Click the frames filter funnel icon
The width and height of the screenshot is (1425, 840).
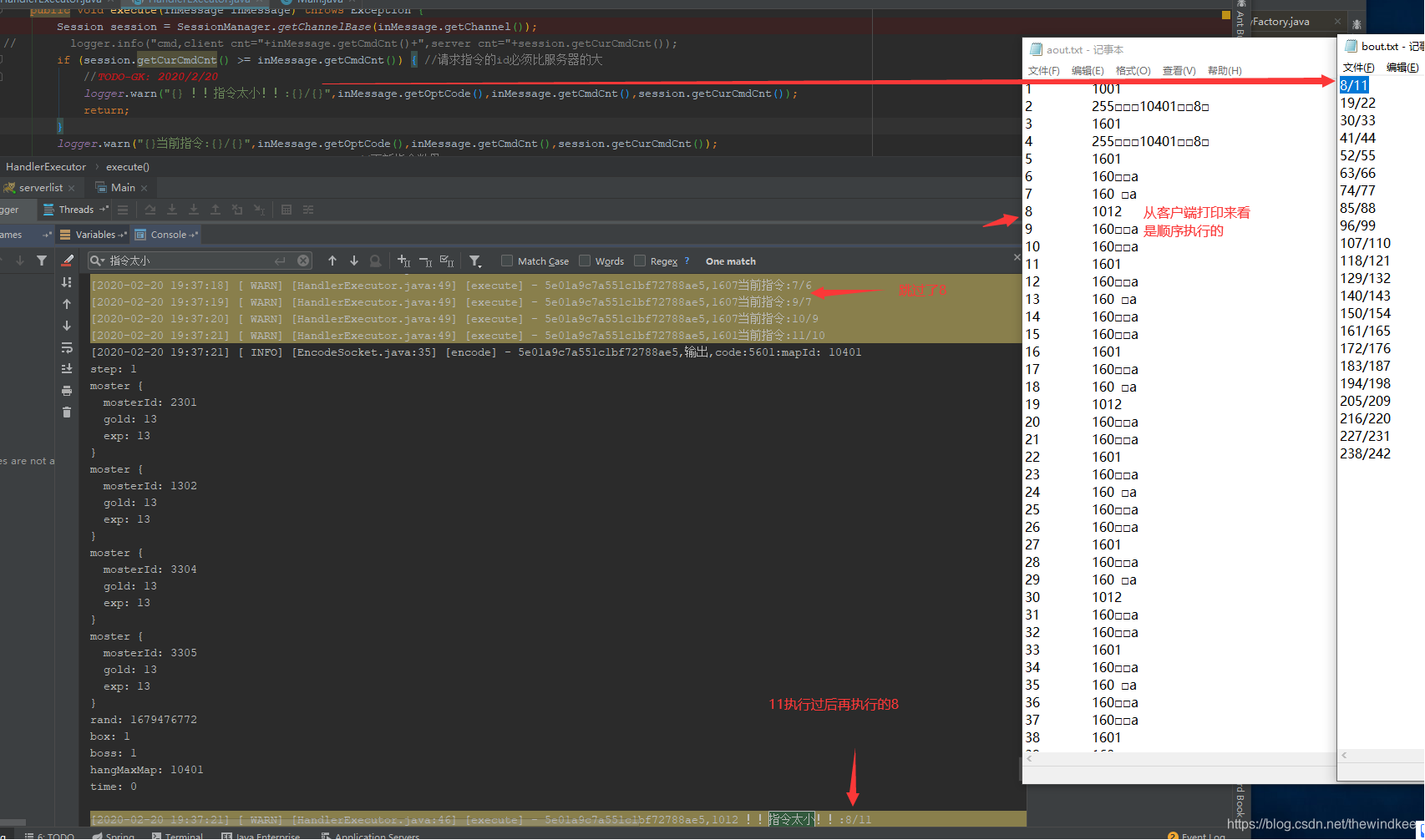(42, 261)
